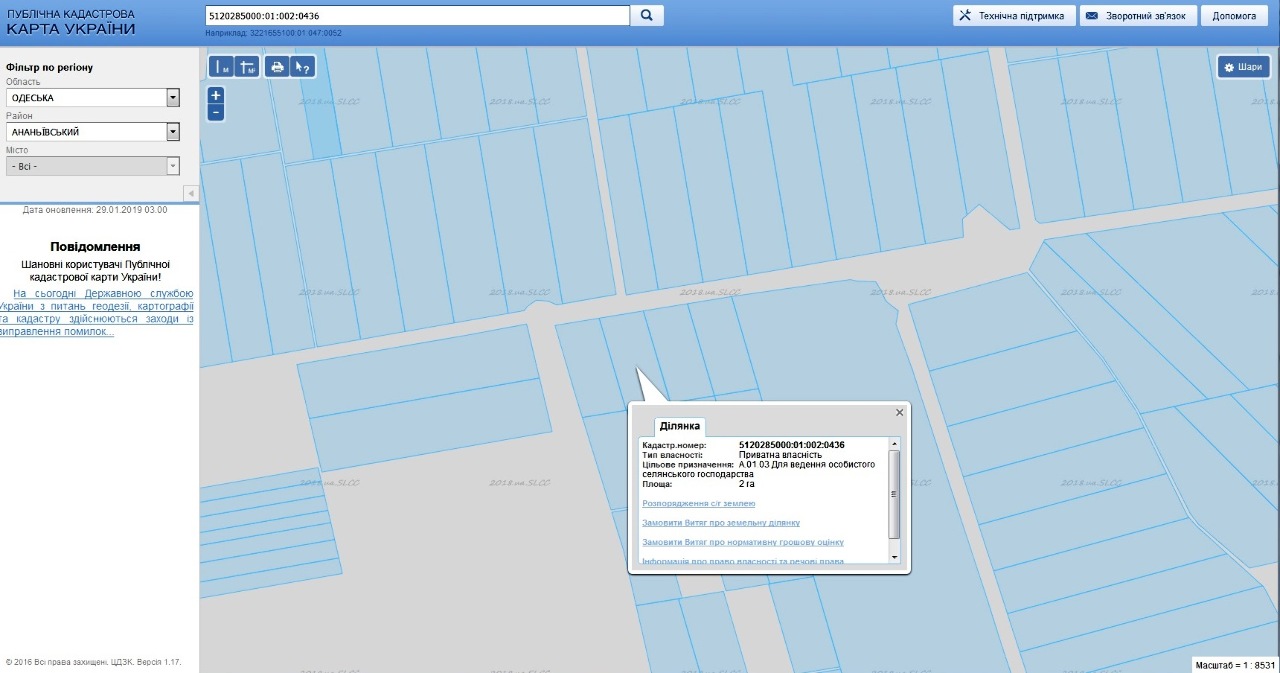The height and width of the screenshot is (673, 1280).
Task: Click the Публічна кадастрова карта України logo
Action: click(70, 22)
